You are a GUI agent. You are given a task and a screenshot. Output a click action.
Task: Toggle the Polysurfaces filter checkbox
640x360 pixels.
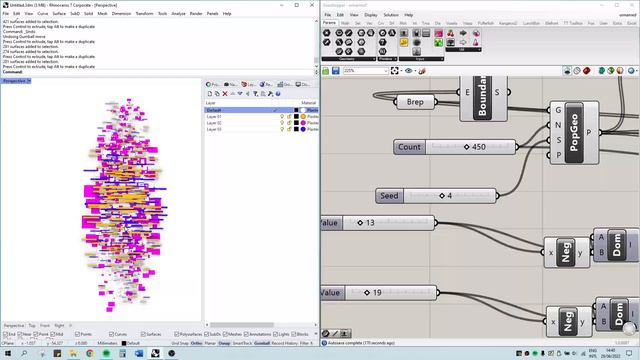[177, 334]
